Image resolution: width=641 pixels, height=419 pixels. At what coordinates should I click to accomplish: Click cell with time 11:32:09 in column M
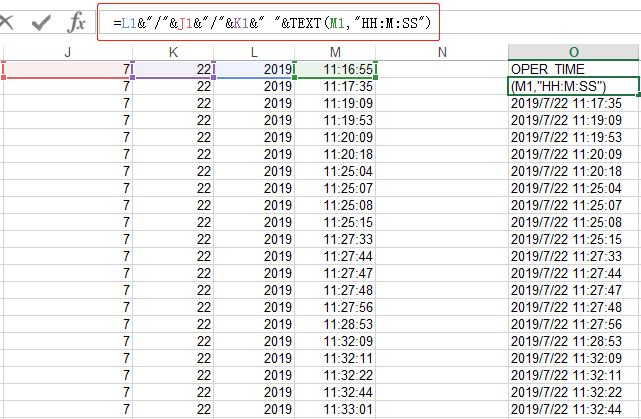(x=335, y=341)
